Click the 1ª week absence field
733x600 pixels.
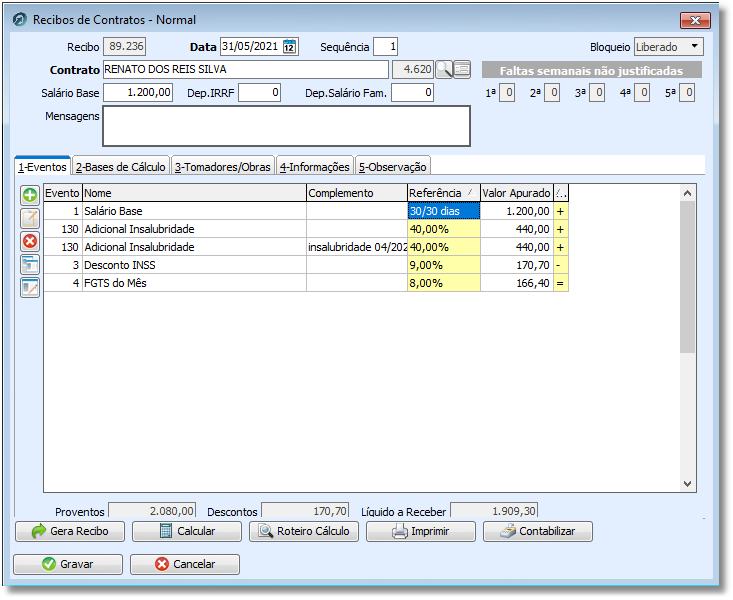coord(507,93)
